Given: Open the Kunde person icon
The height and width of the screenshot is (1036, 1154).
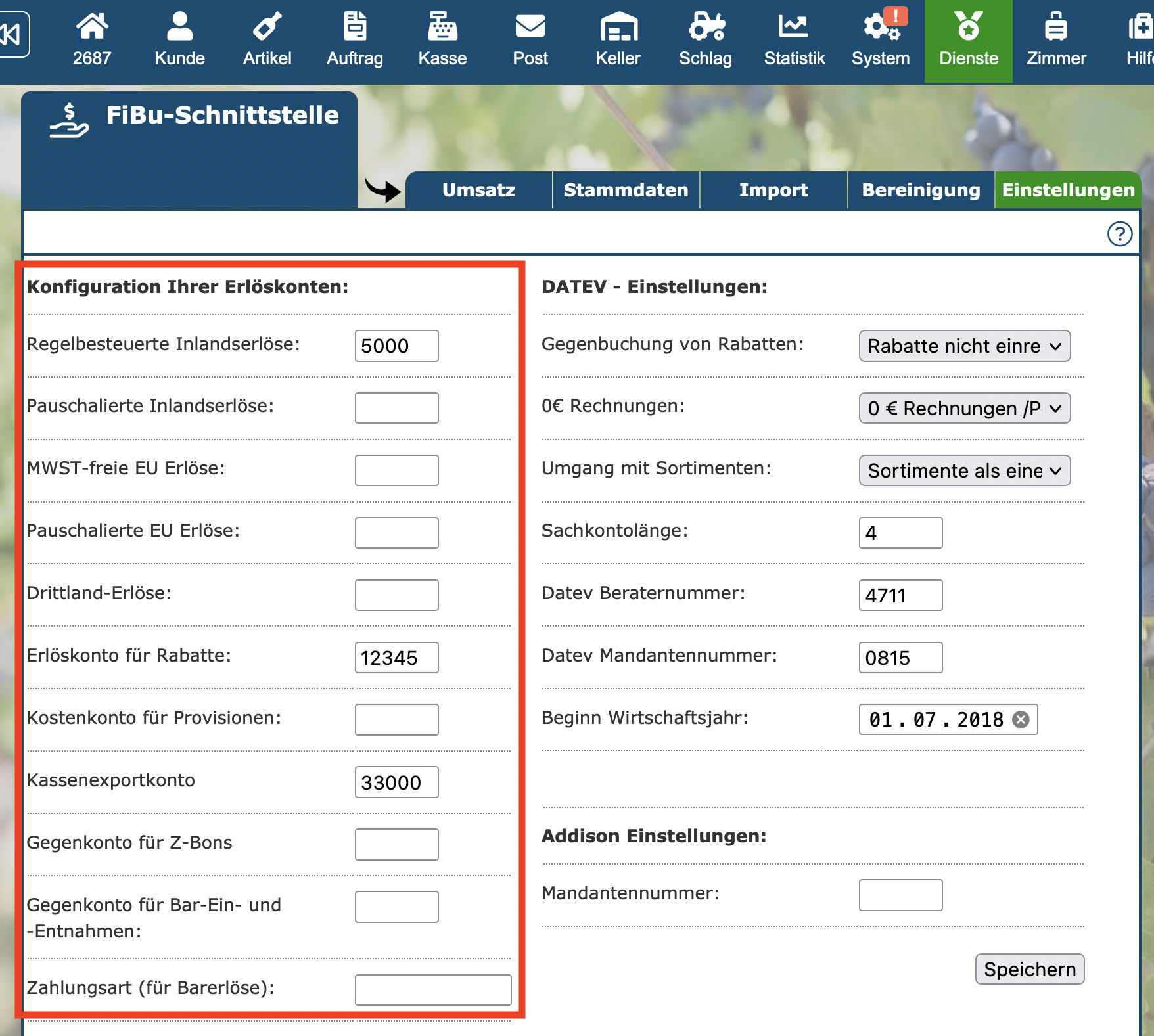Looking at the screenshot, I should [x=179, y=28].
